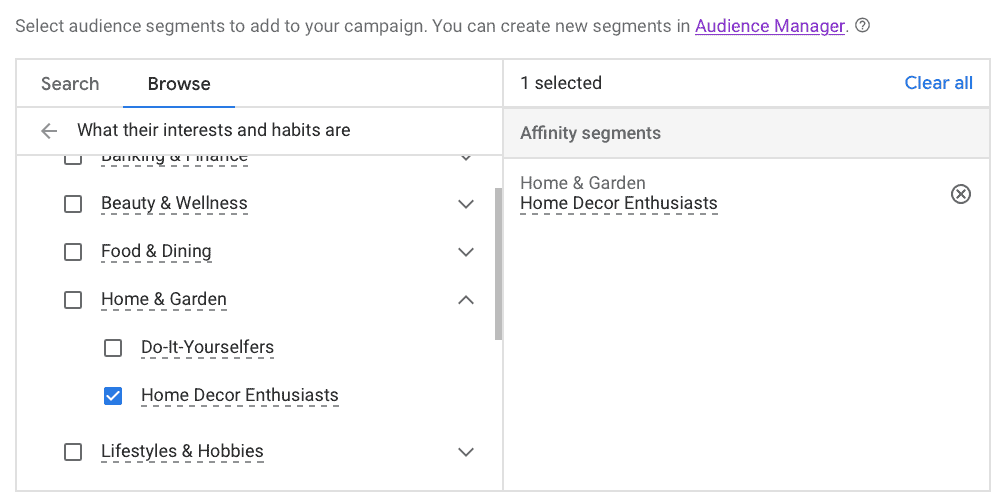Viewport: 1006px width, 504px height.
Task: Collapse the Home & Garden category
Action: pyautogui.click(x=465, y=300)
